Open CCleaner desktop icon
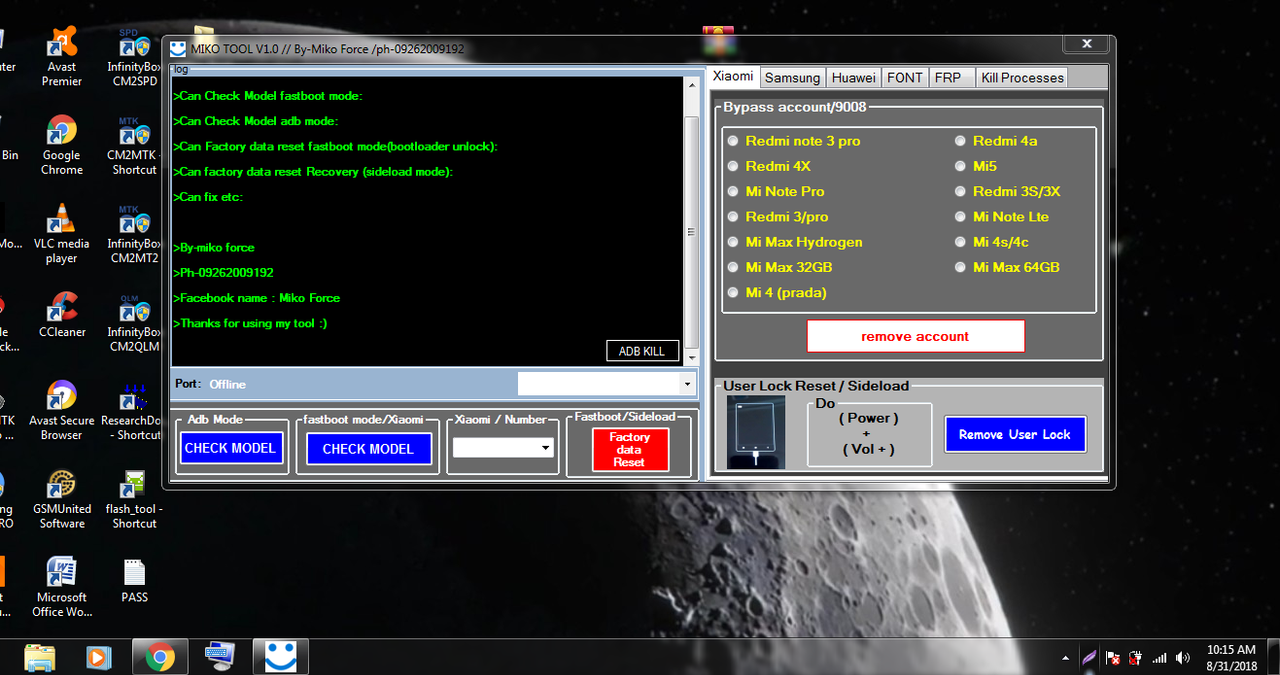Image resolution: width=1280 pixels, height=675 pixels. [x=62, y=316]
